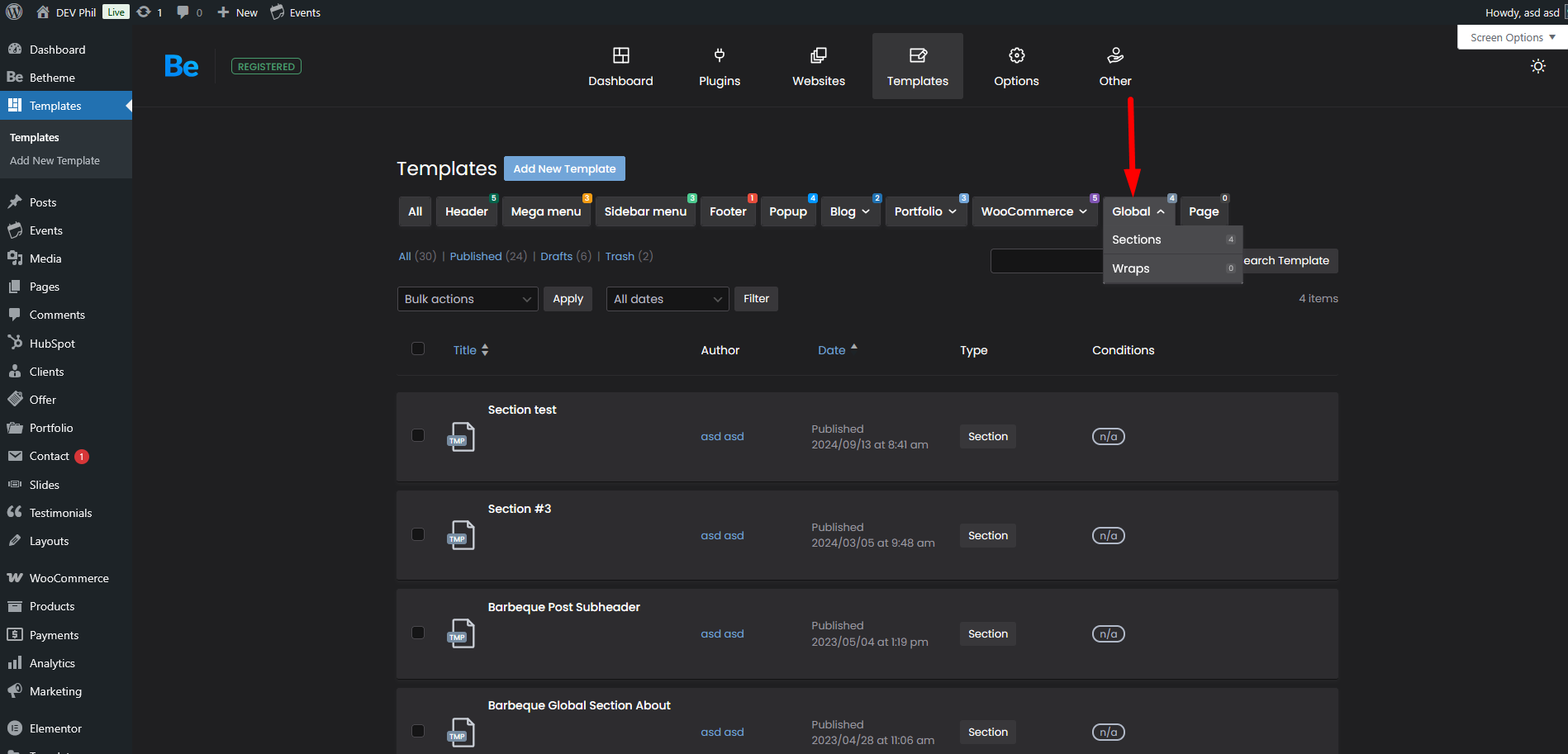1568x754 pixels.
Task: Click the n/a condition badge for Section #3
Action: point(1109,535)
